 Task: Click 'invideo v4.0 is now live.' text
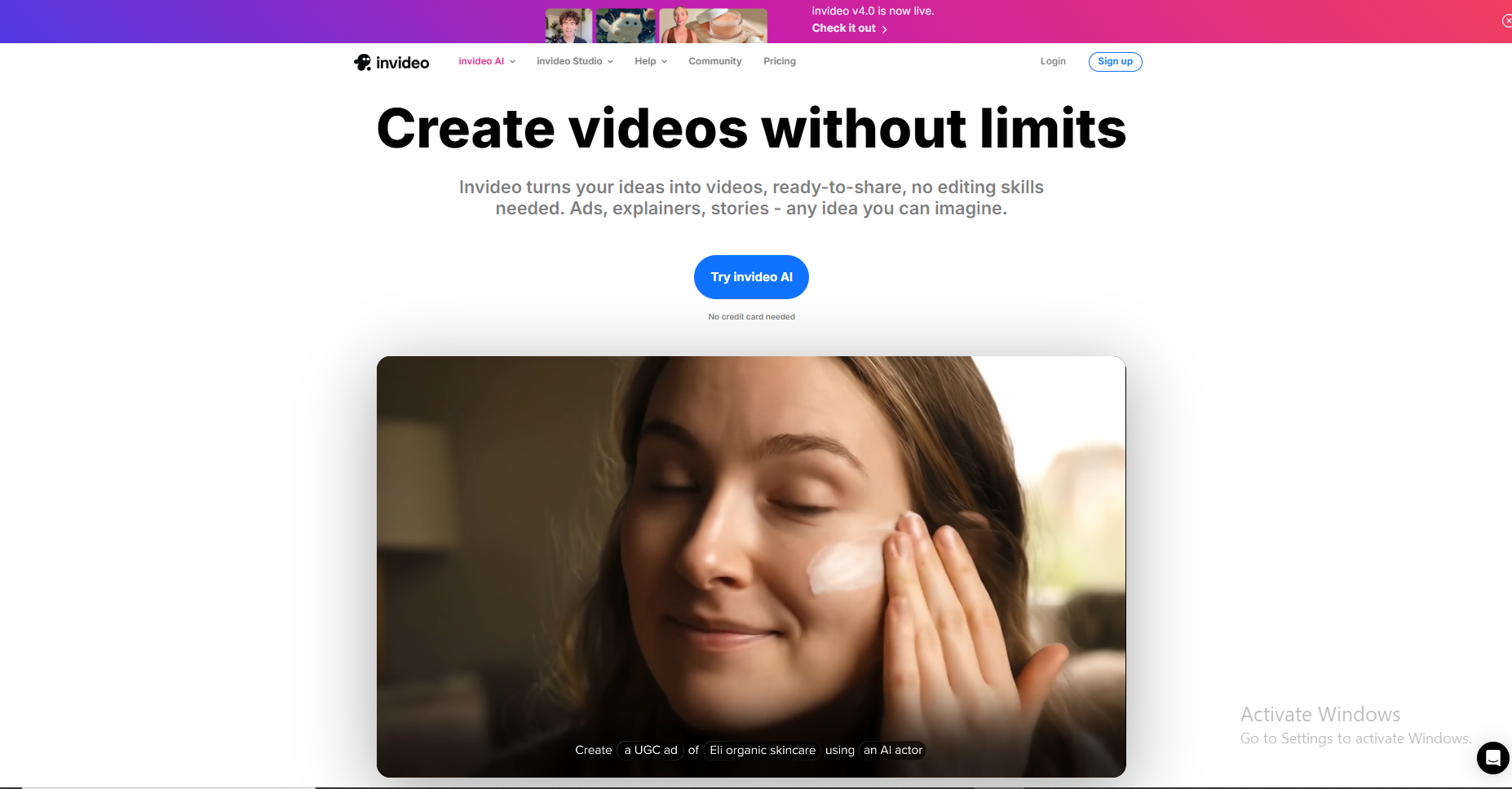click(873, 11)
